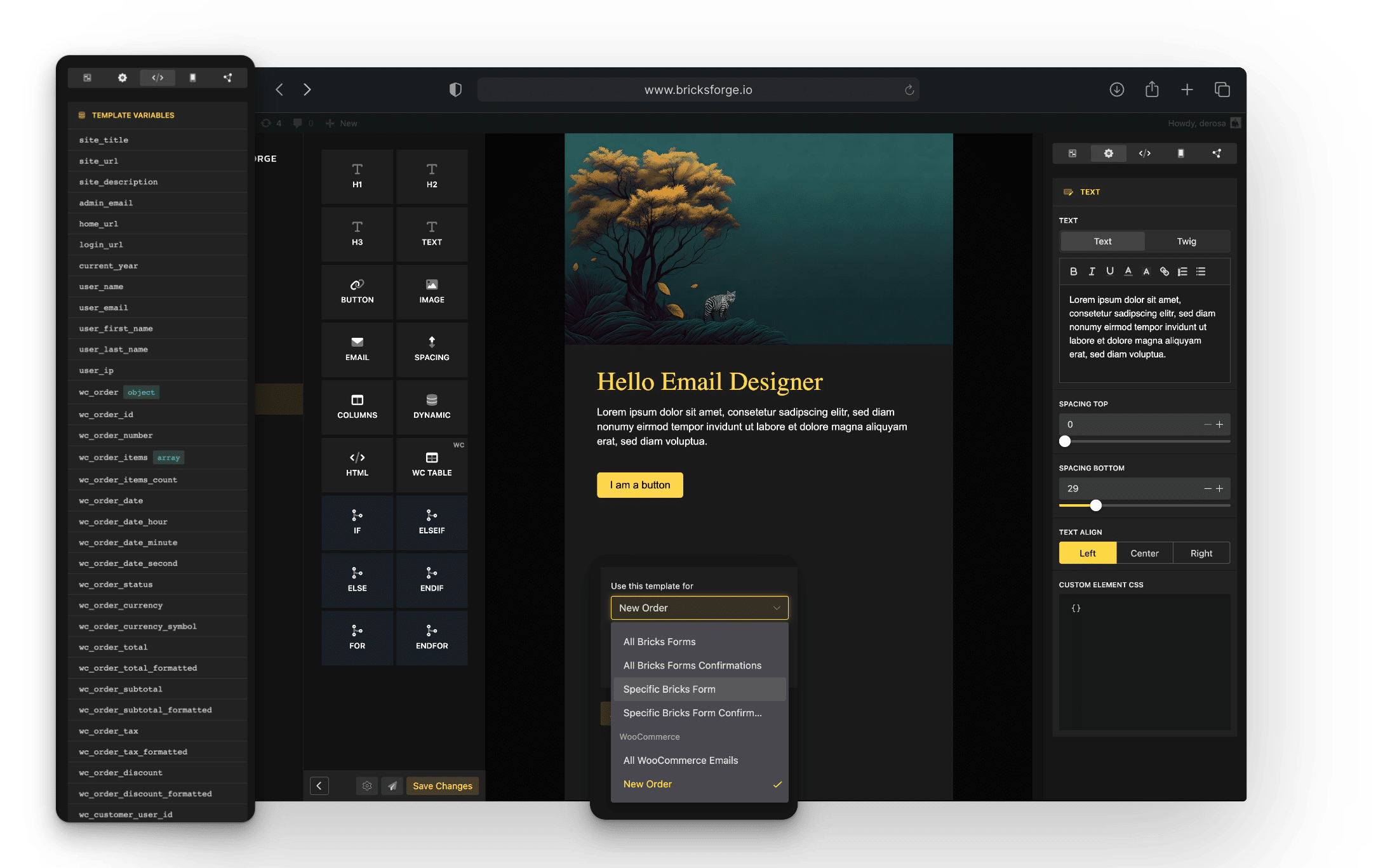Viewport: 1397px width, 868px height.
Task: Expand the template usage dropdown
Action: (697, 607)
